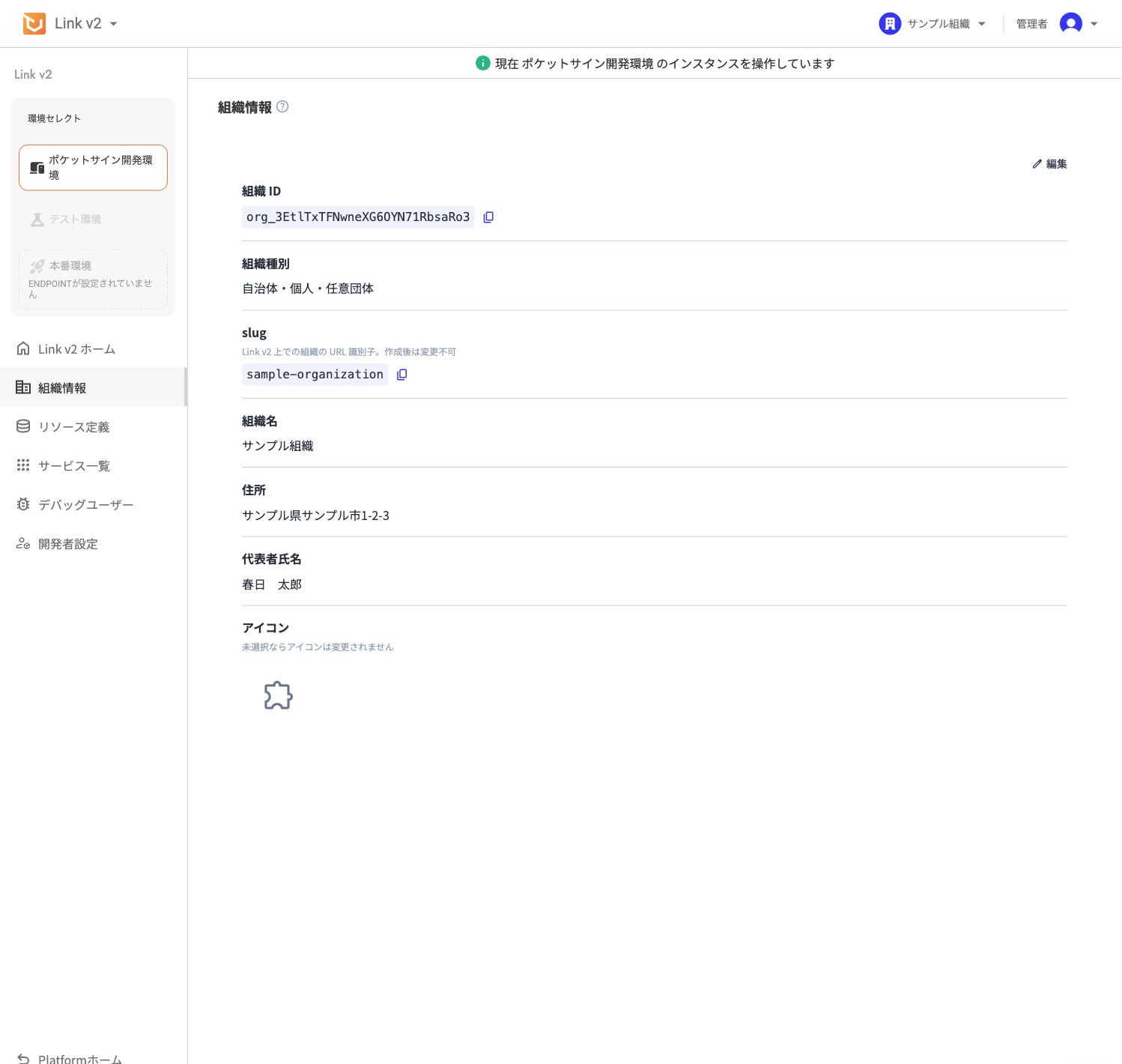This screenshot has height=1064, width=1122.
Task: Click 自治体・個人・任意団体 organization type text
Action: [x=308, y=288]
